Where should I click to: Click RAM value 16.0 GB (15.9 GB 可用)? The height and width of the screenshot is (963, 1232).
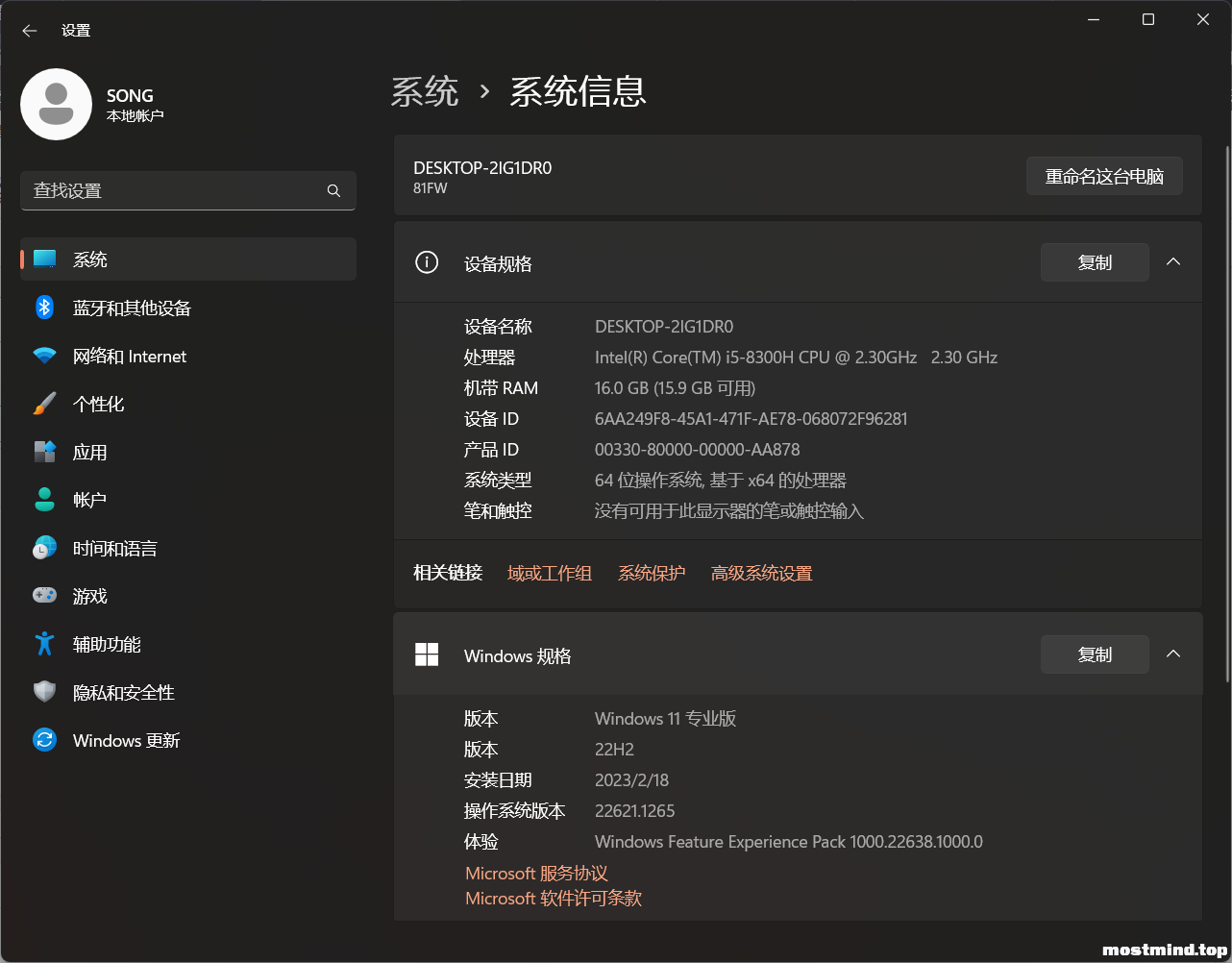click(676, 388)
